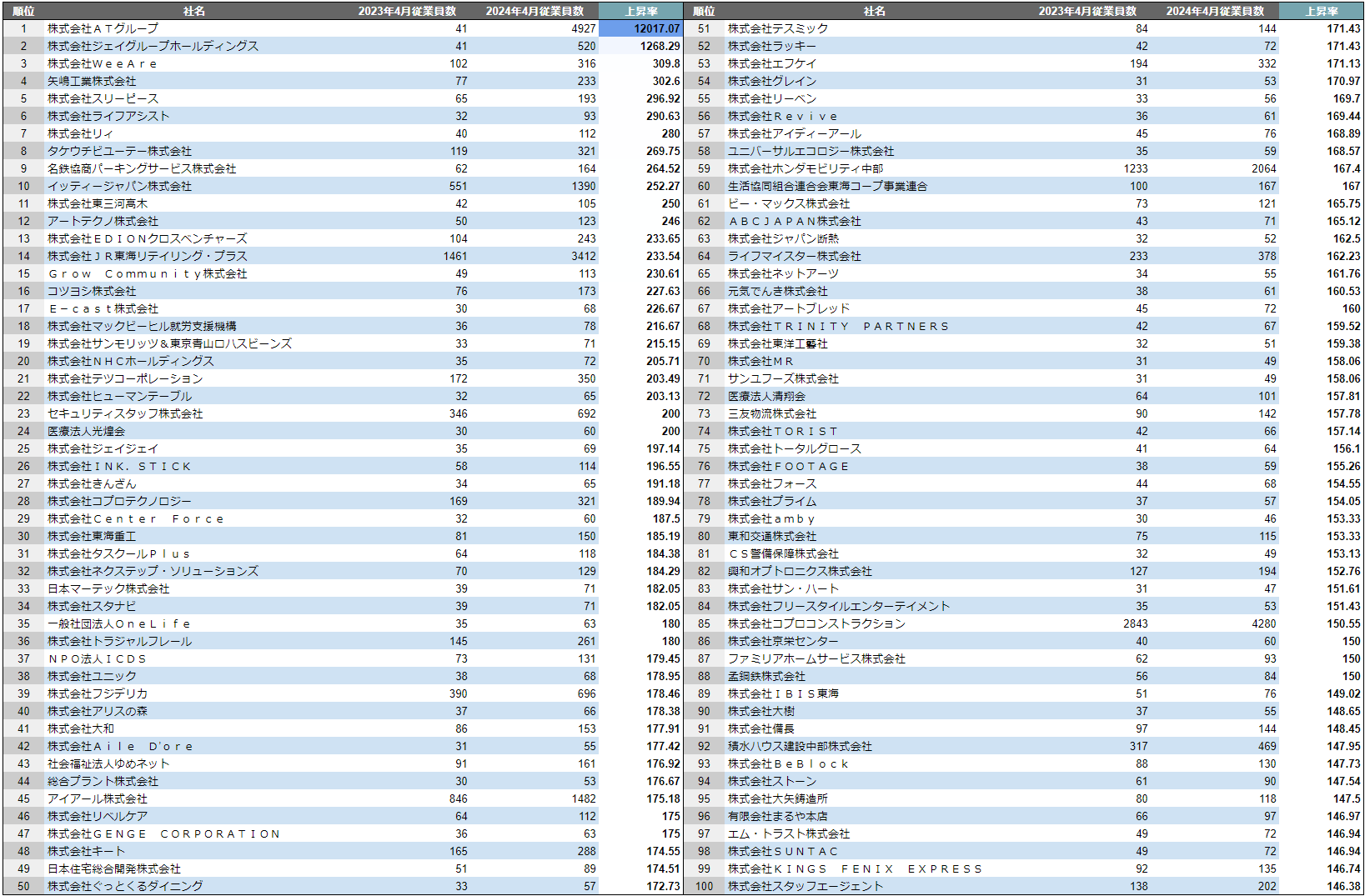Select the cell 株式会社トータルグロース
1365x896 pixels.
pyautogui.click(x=795, y=448)
